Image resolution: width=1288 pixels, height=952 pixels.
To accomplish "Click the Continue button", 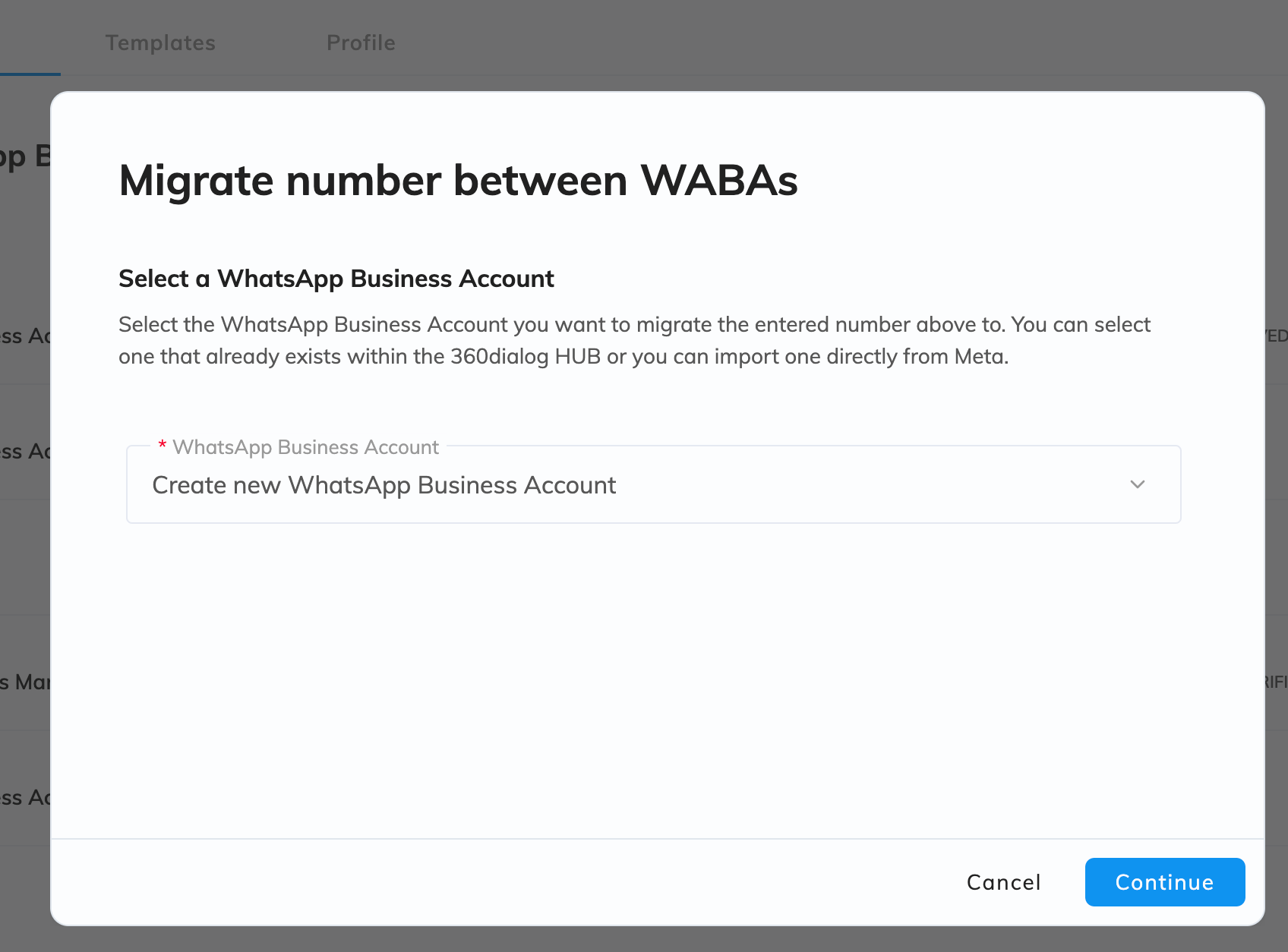I will click(1164, 882).
